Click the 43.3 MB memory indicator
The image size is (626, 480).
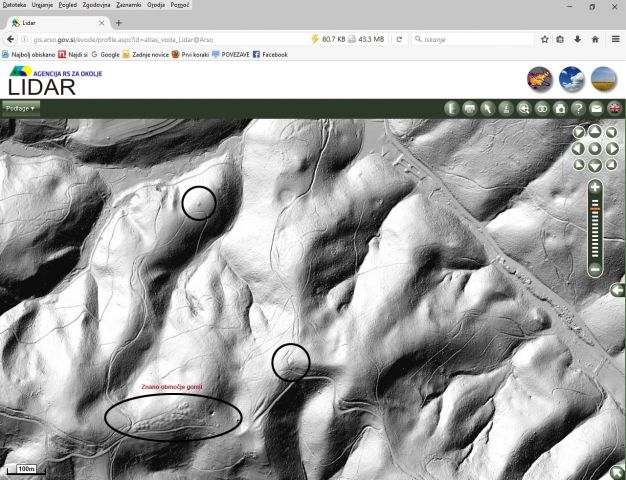tap(366, 39)
